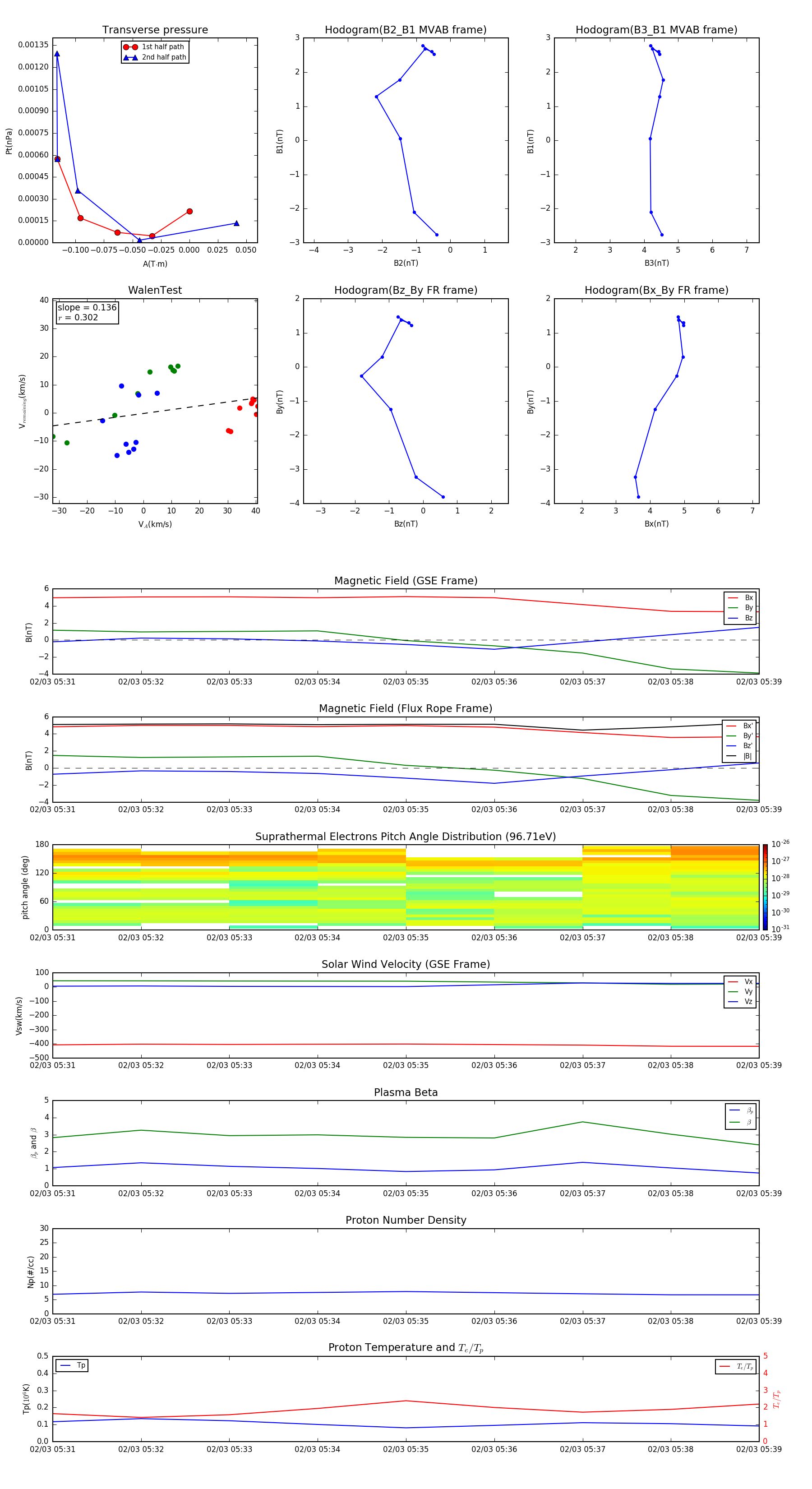Click the 'Np(#/cc)' y-axis label
This screenshot has width=812, height=1489.
[x=31, y=1272]
